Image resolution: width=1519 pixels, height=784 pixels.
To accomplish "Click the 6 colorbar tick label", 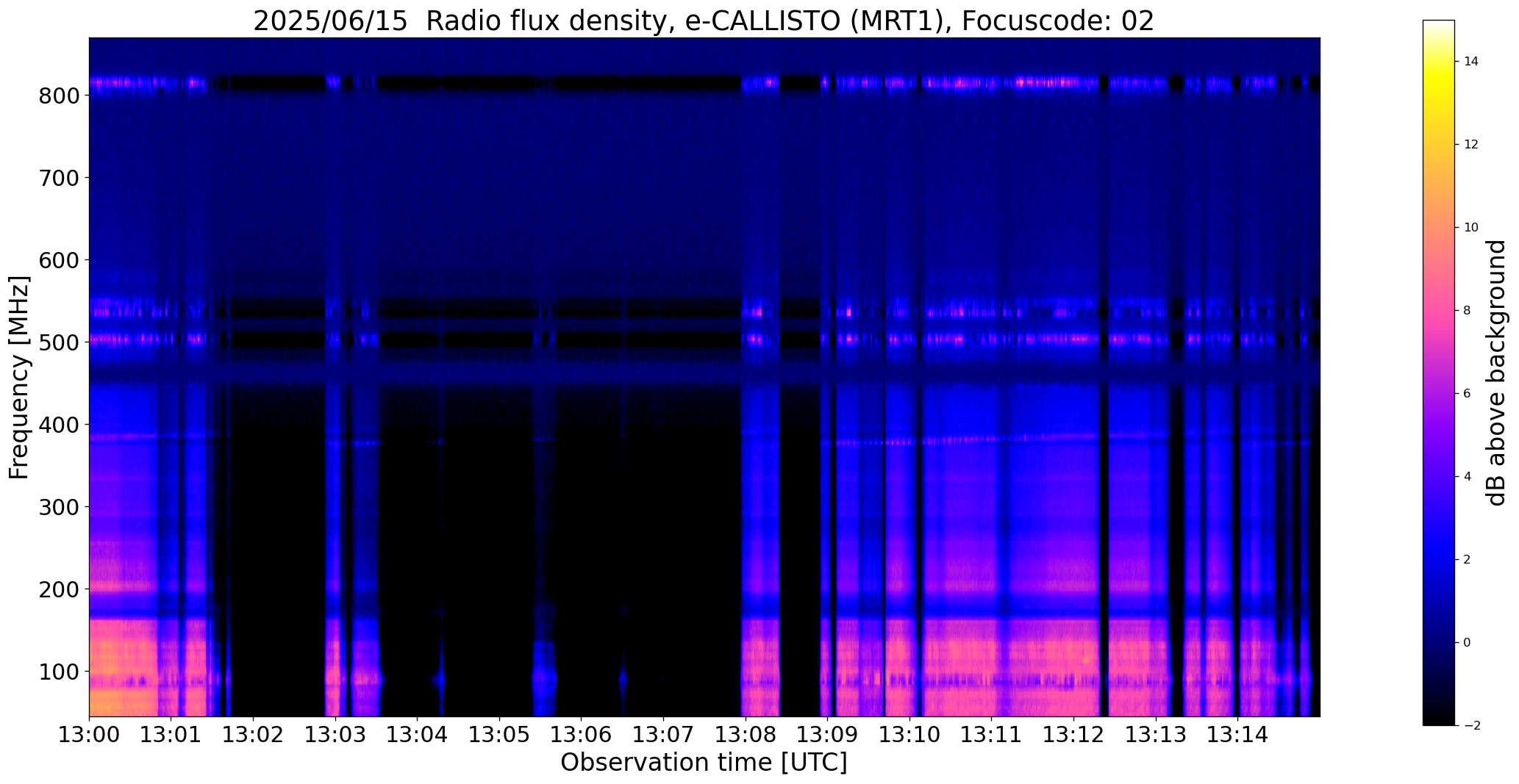I will click(1467, 394).
